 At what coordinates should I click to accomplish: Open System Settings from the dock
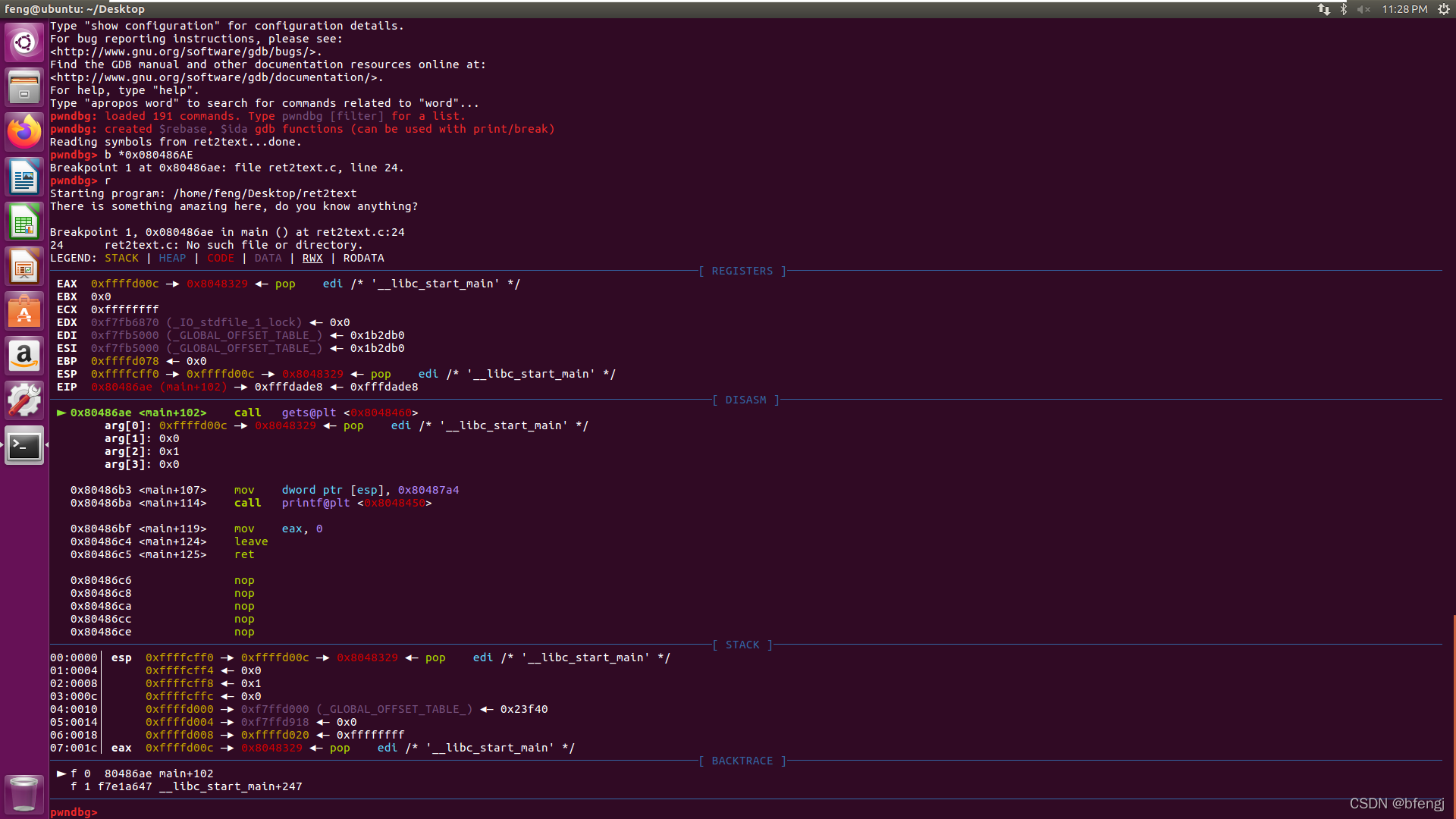click(24, 401)
